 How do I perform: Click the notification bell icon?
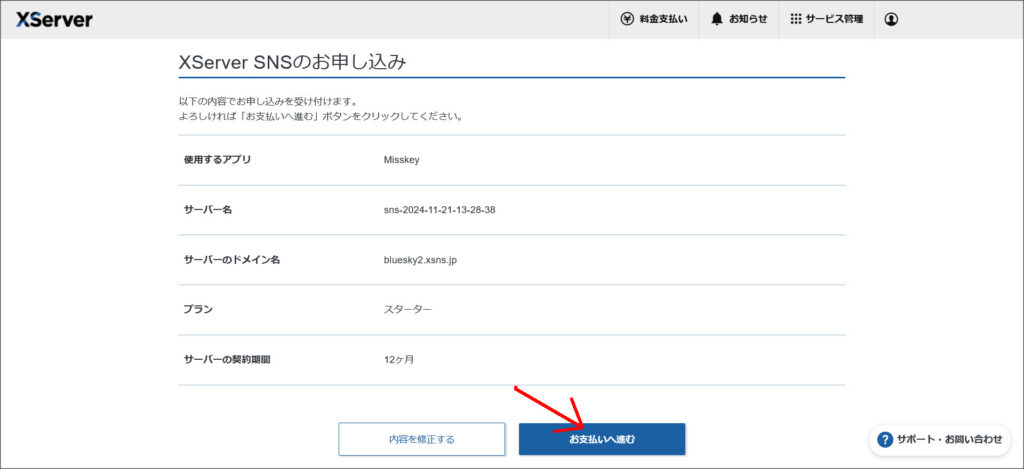716,20
